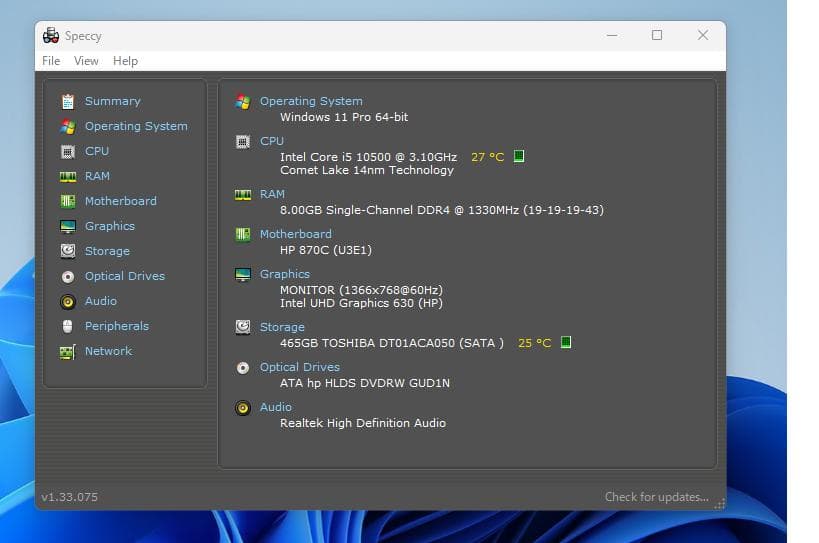Click the Windows 11 Pro 64-bit text
This screenshot has height=543, width=819.
point(344,117)
